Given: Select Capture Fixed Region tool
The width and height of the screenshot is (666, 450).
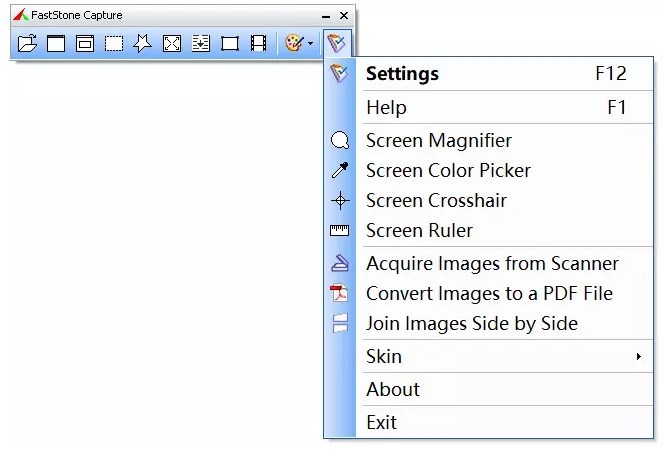Looking at the screenshot, I should 230,43.
